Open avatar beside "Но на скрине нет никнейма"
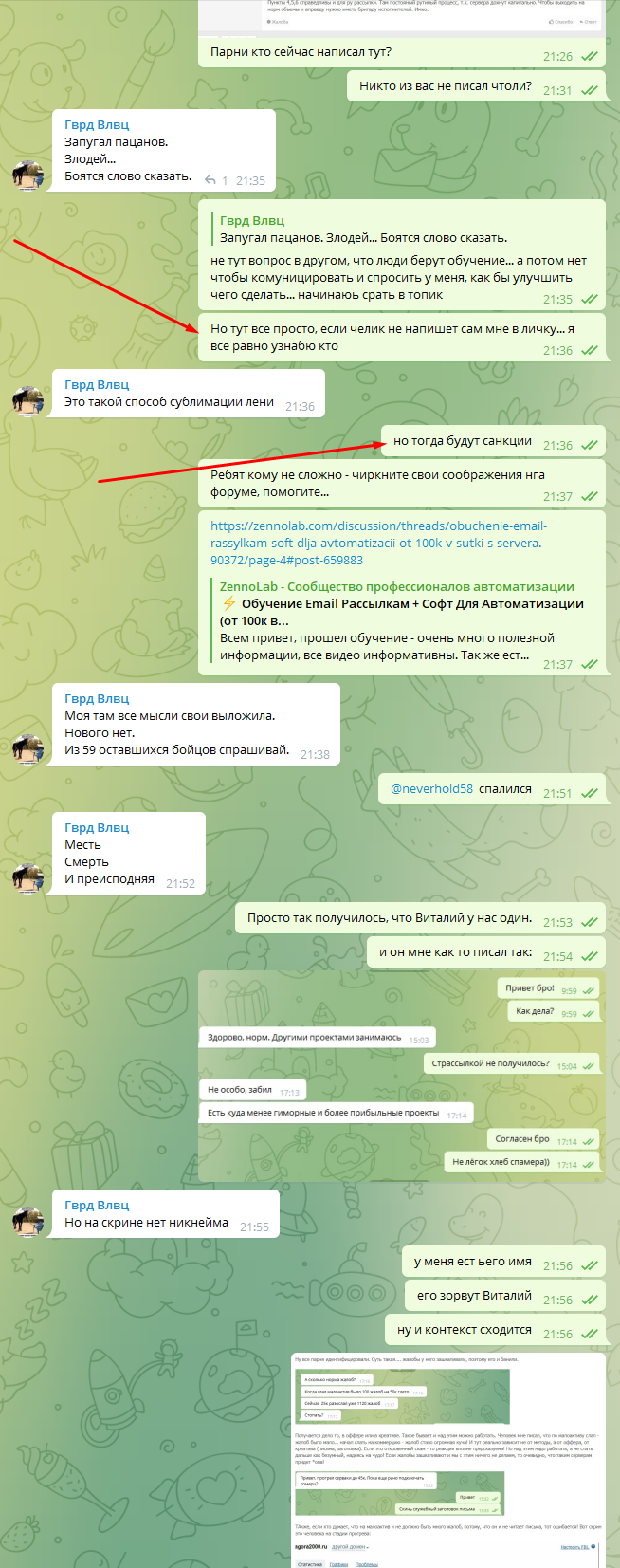The width and height of the screenshot is (620, 1568). (28, 1222)
